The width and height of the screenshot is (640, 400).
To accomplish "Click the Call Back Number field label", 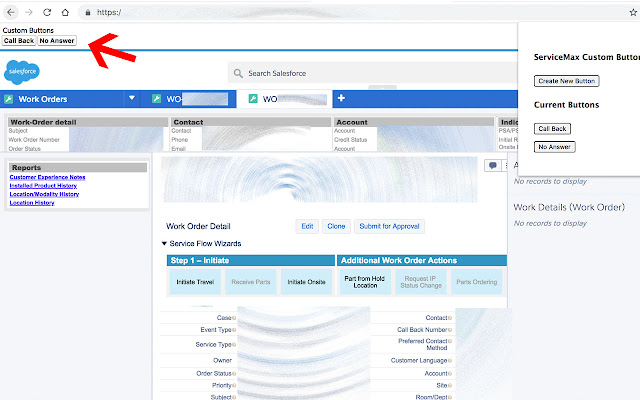I will (x=422, y=329).
